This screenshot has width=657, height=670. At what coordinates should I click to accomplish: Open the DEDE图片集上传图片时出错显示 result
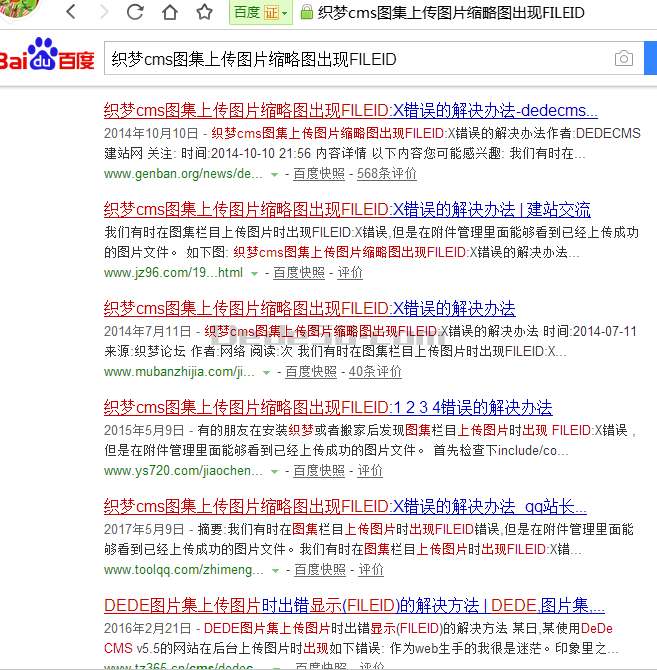pyautogui.click(x=354, y=605)
